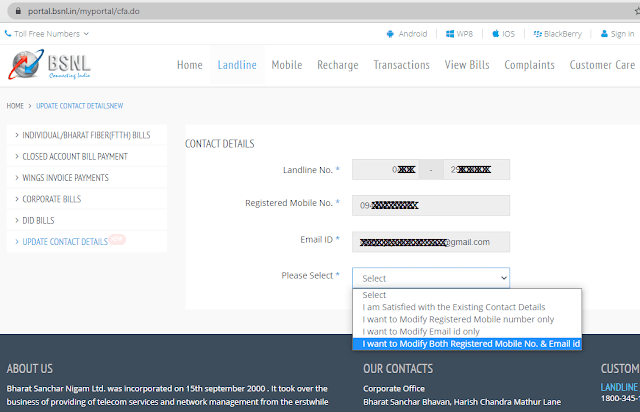Open the Customer Care nav tab

[602, 65]
